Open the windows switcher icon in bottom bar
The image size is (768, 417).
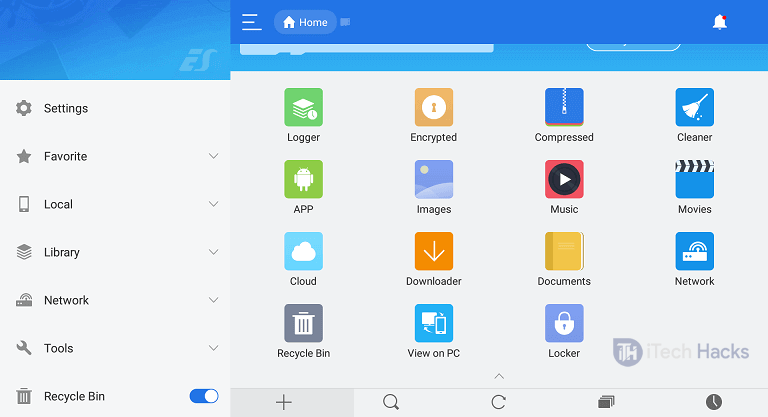coord(606,402)
